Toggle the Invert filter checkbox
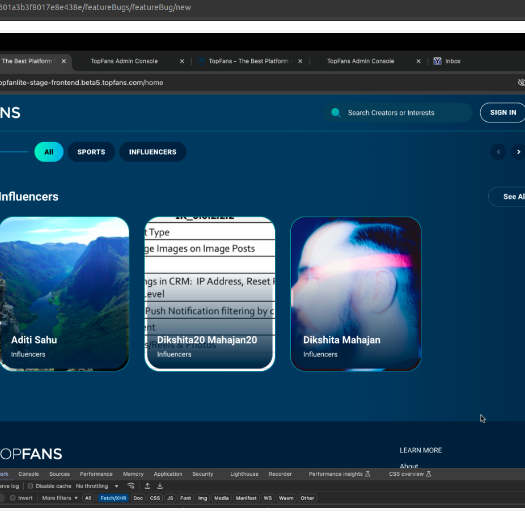This screenshot has width=525, height=525. pyautogui.click(x=13, y=498)
